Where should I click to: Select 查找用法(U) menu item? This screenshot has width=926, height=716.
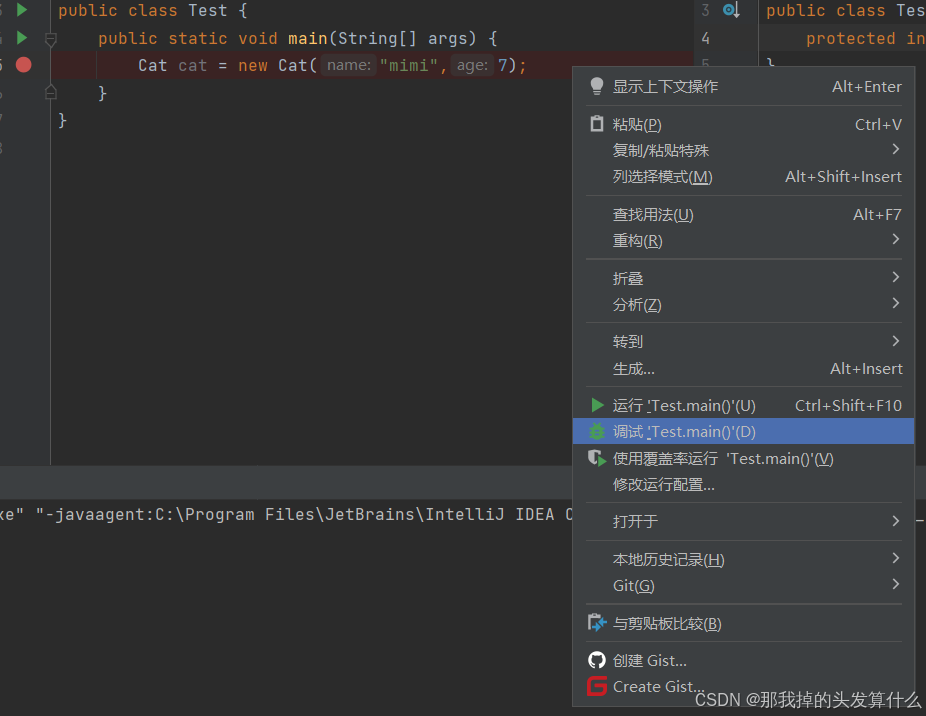[x=744, y=214]
